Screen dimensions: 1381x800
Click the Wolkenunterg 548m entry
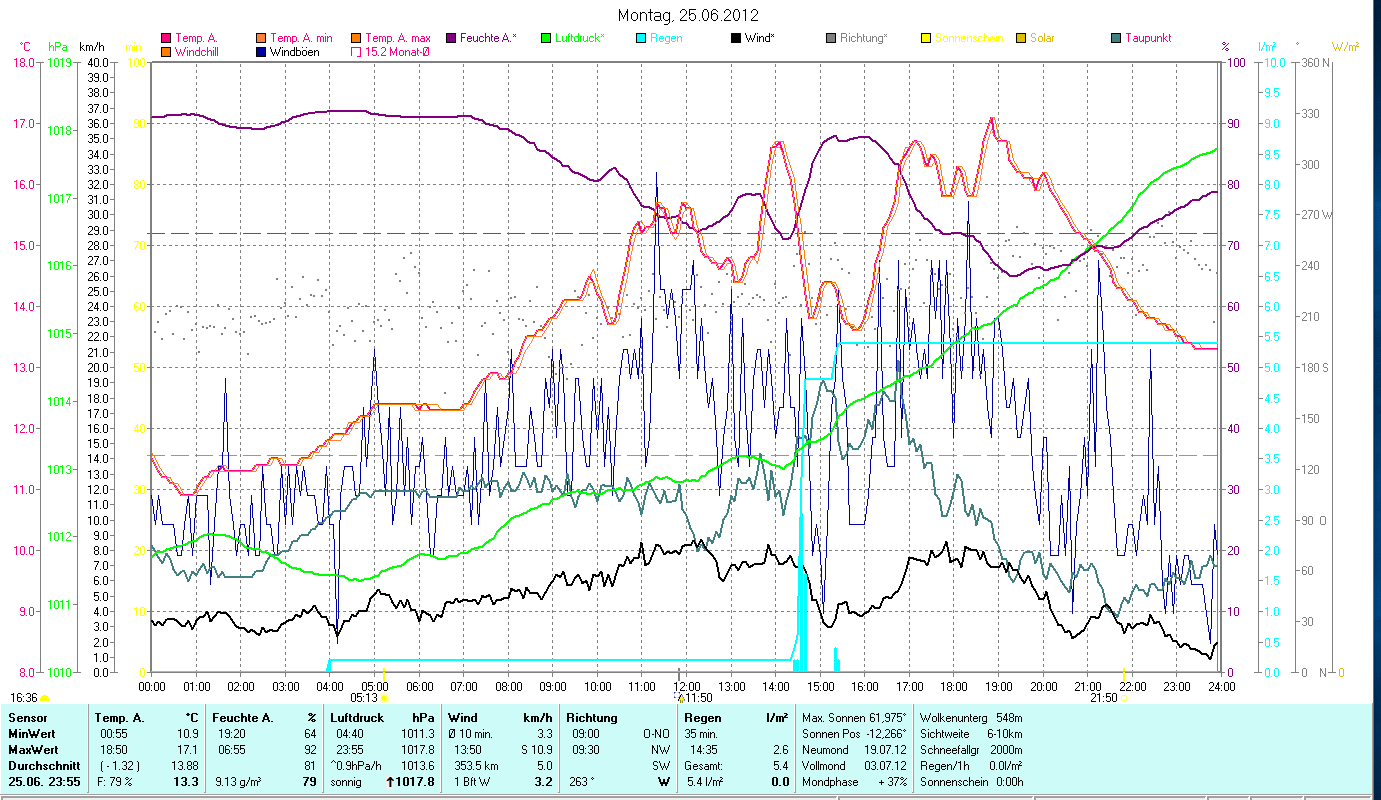[970, 718]
